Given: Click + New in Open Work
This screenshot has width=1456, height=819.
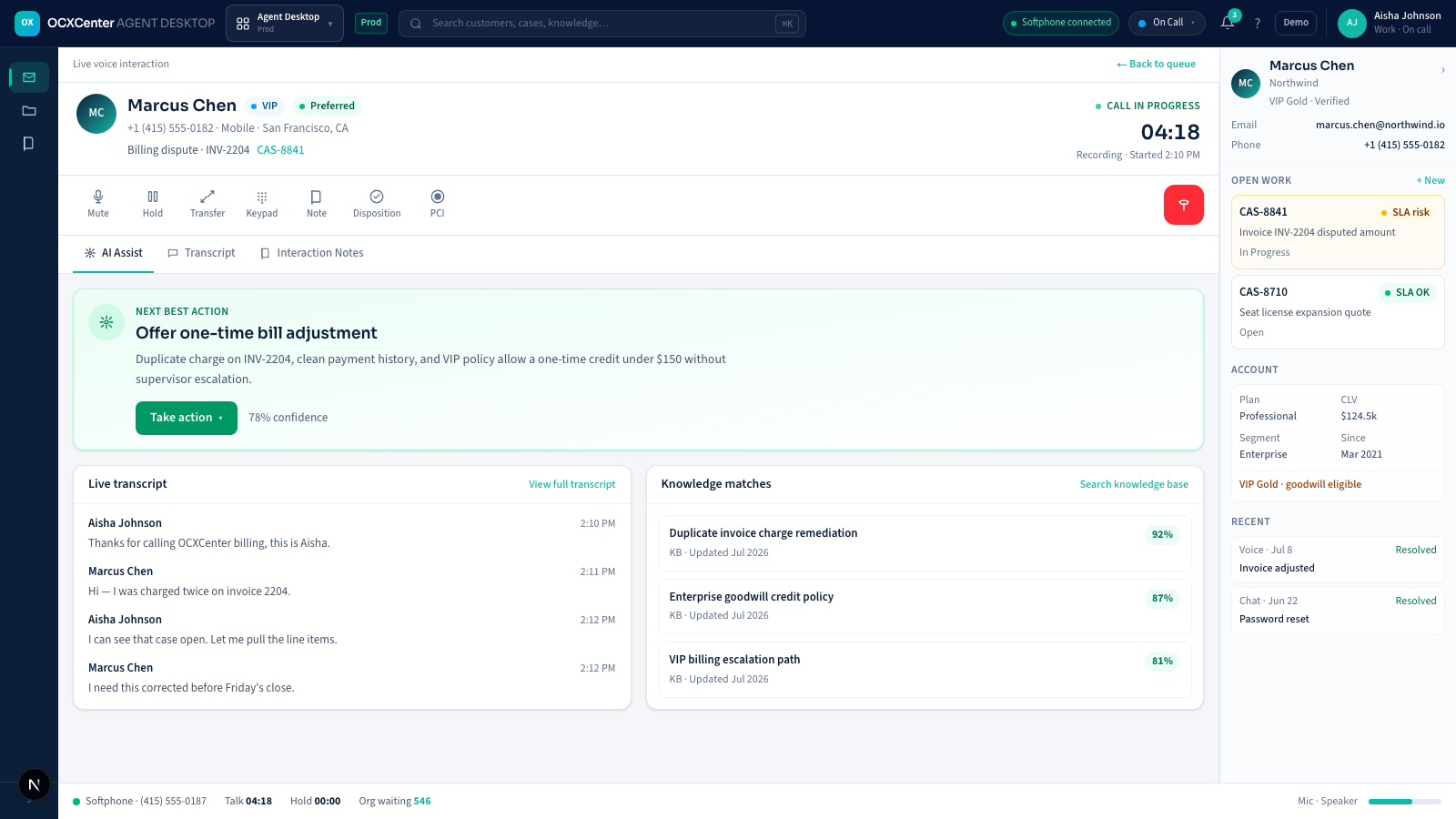Looking at the screenshot, I should pyautogui.click(x=1431, y=180).
